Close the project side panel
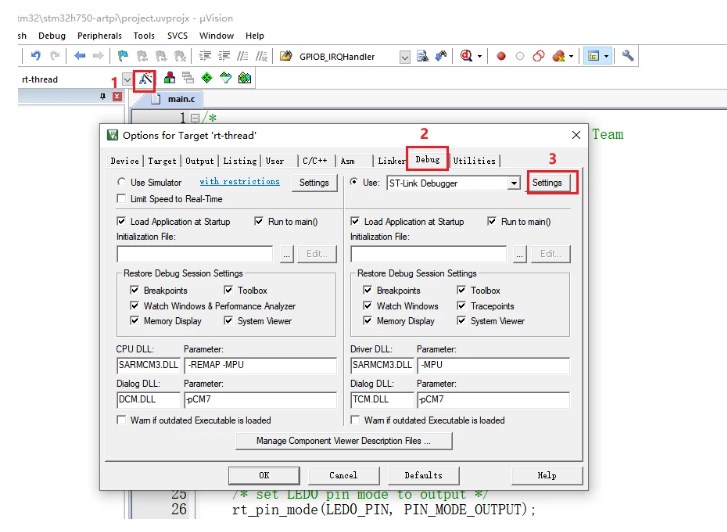 (117, 96)
